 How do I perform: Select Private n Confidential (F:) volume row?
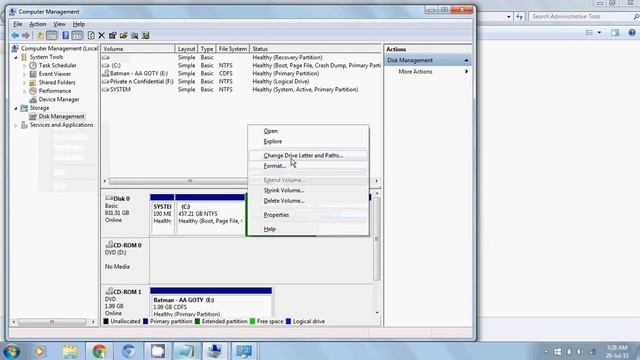pyautogui.click(x=241, y=82)
